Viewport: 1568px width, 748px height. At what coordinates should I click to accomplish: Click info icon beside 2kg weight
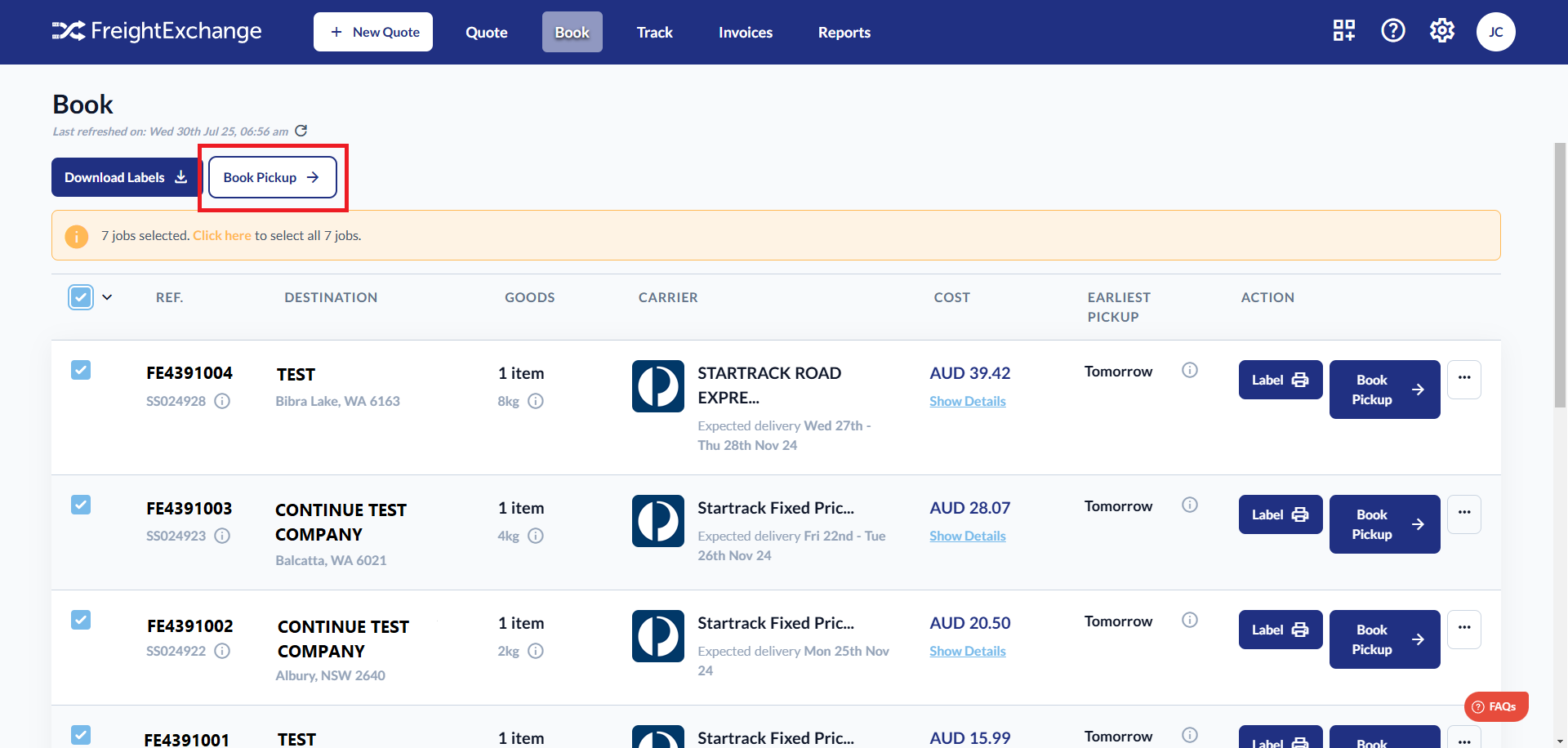pyautogui.click(x=536, y=651)
